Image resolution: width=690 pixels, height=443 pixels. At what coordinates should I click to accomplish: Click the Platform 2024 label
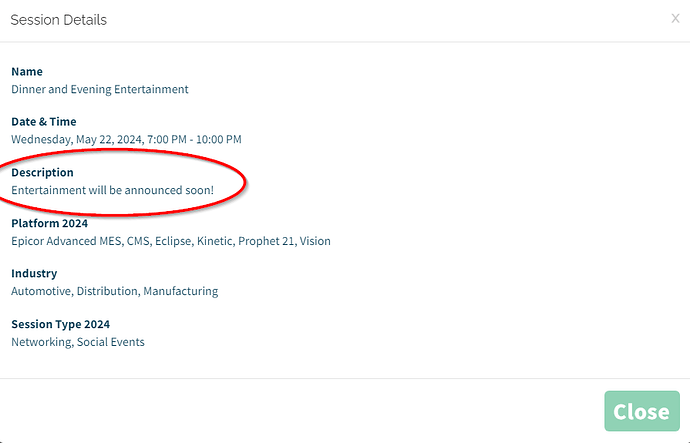[x=49, y=223]
